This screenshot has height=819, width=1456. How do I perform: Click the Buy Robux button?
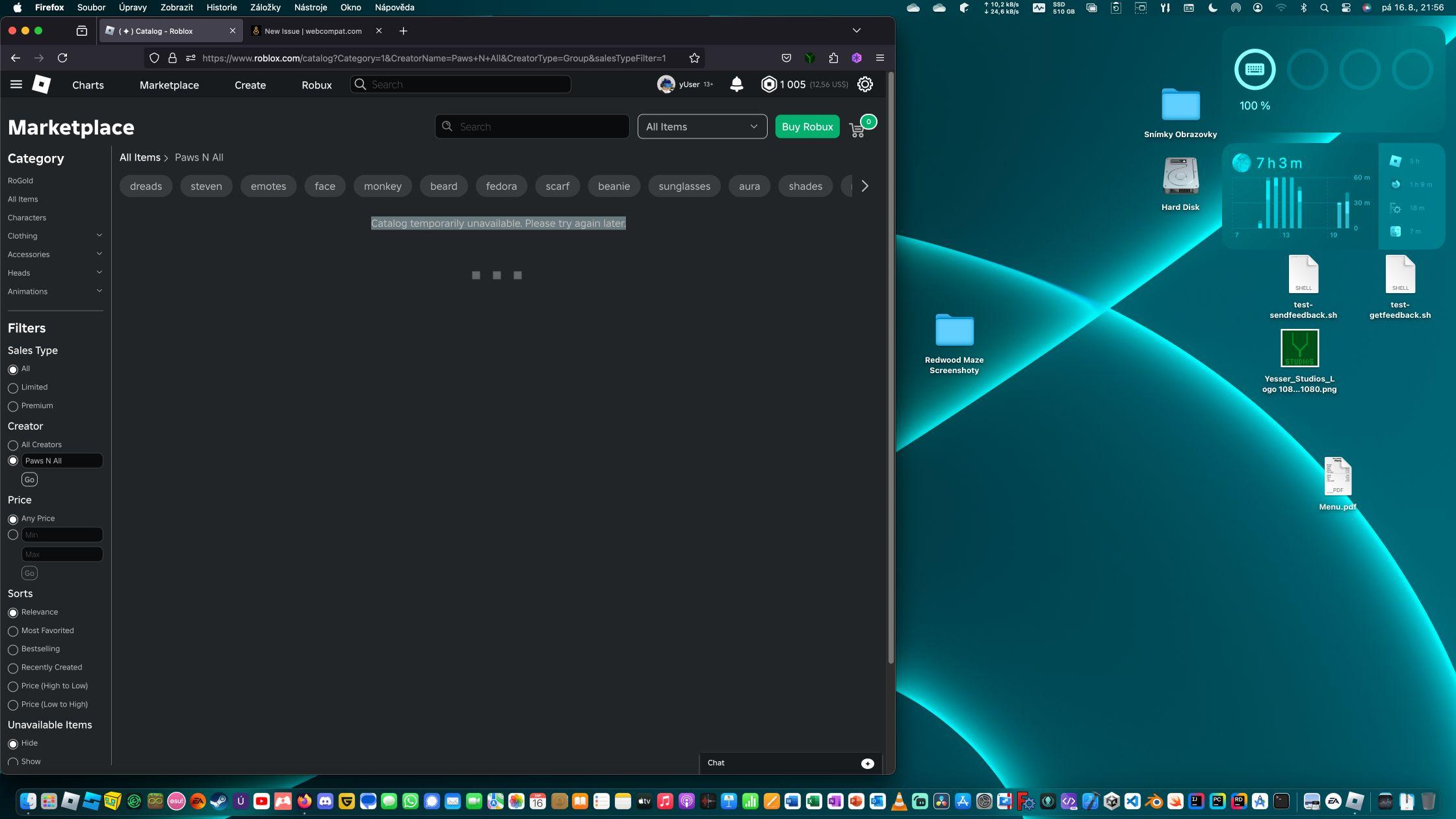coord(807,127)
